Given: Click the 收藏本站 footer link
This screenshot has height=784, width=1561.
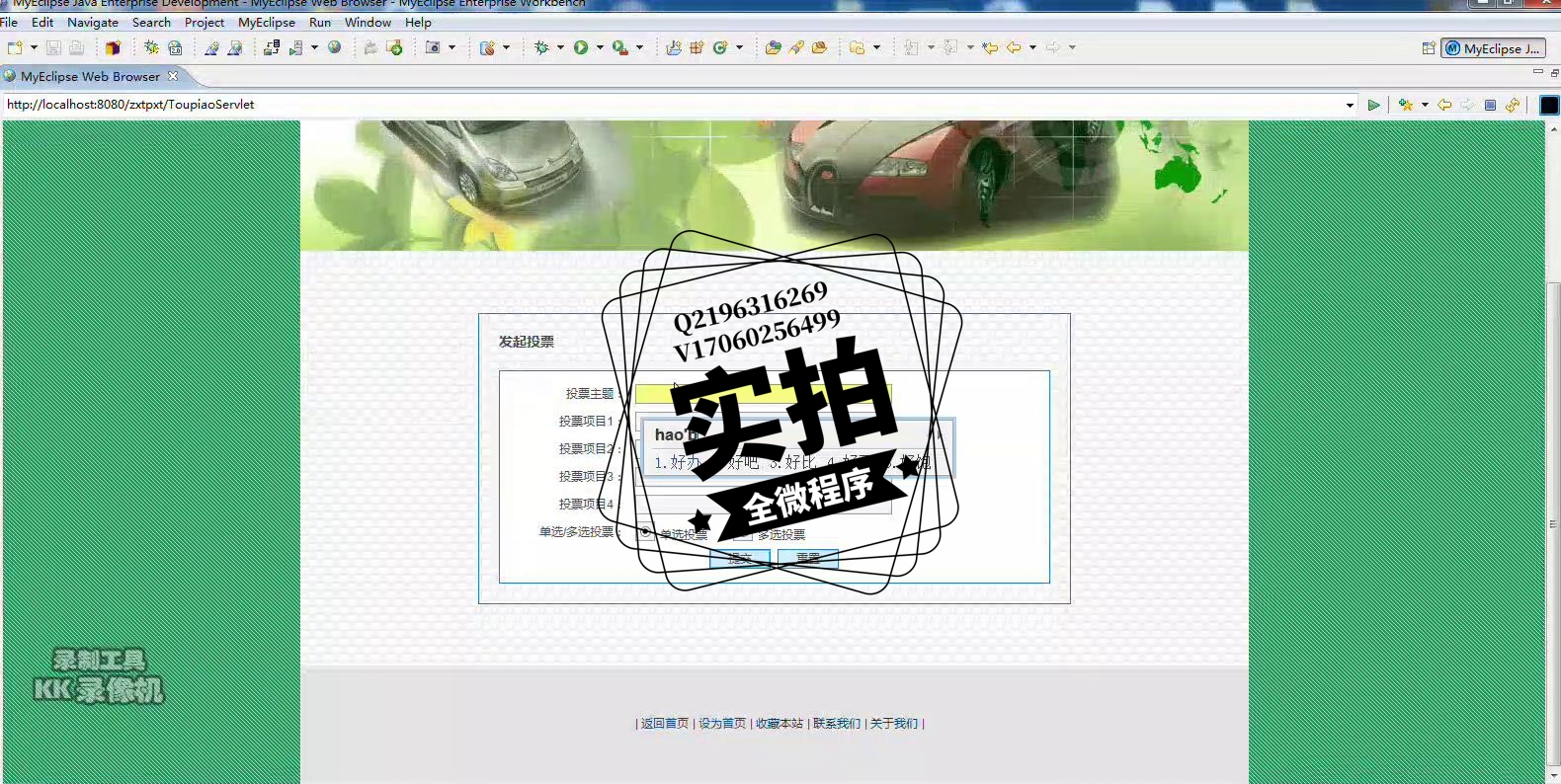Looking at the screenshot, I should (x=780, y=724).
